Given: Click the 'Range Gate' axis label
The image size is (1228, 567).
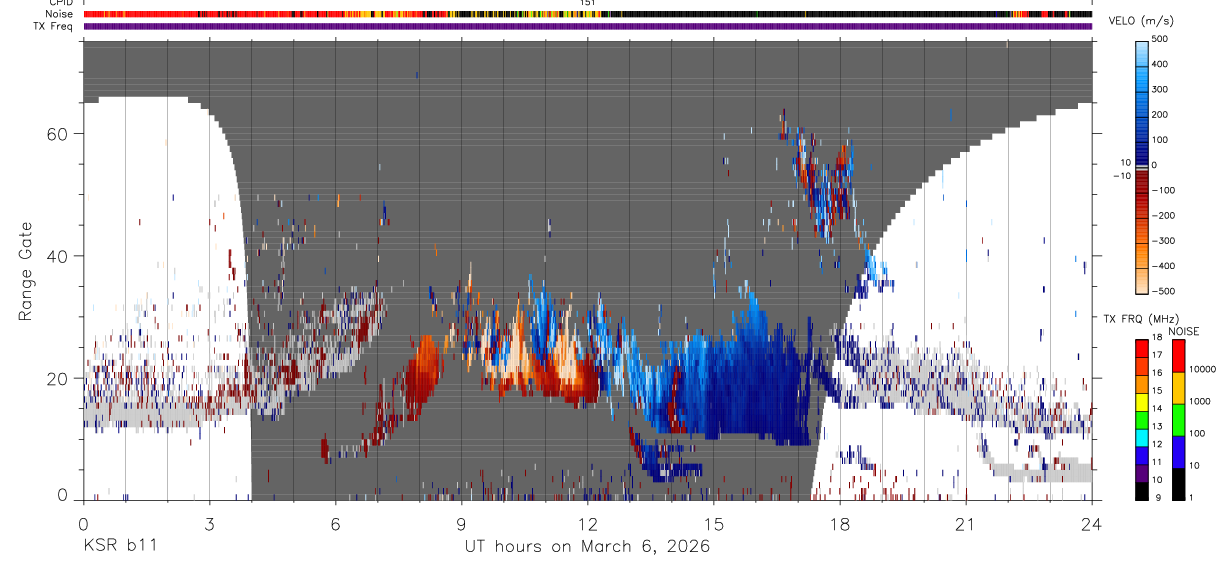Looking at the screenshot, I should click(25, 273).
